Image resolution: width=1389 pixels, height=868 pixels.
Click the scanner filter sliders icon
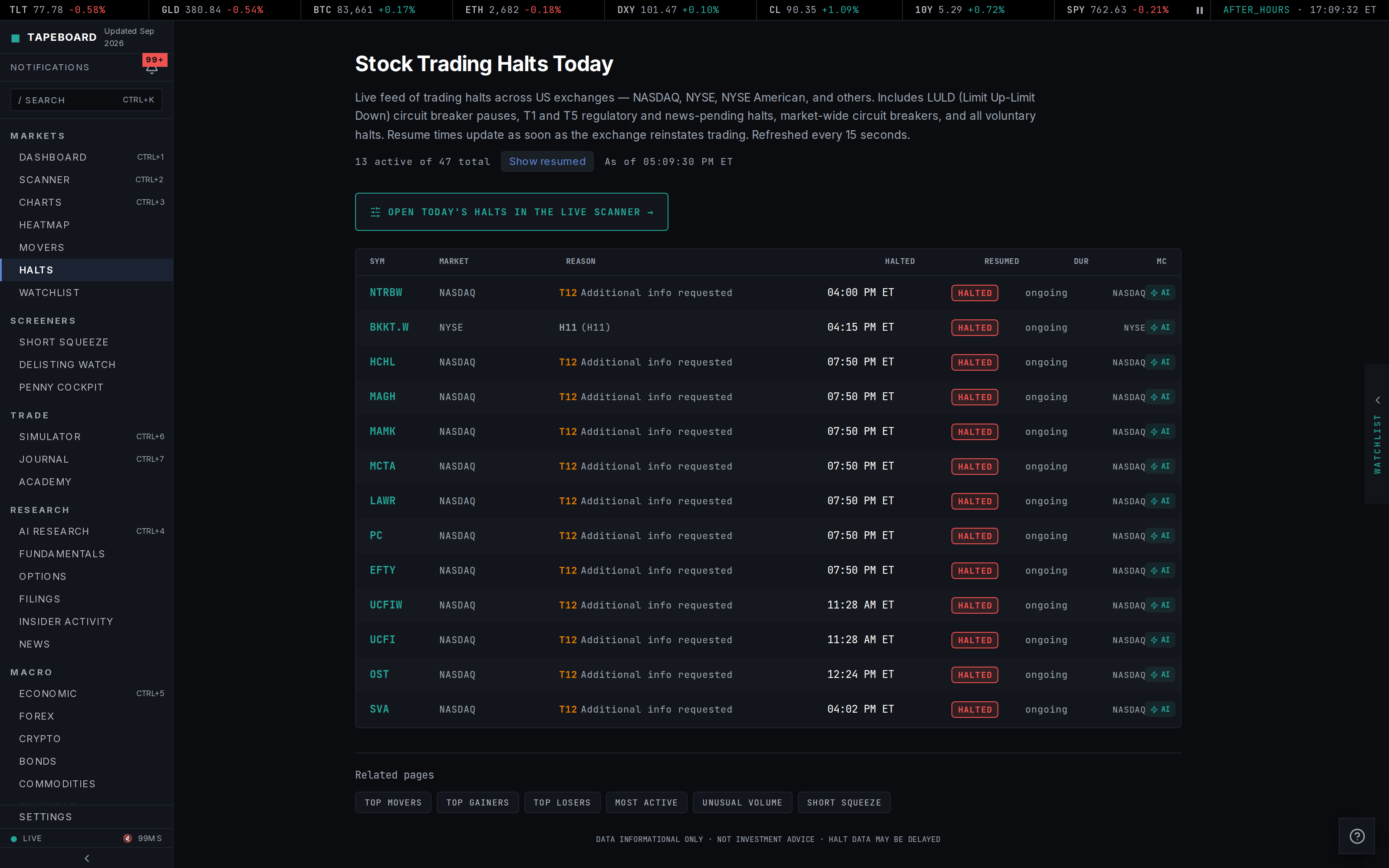click(x=375, y=212)
